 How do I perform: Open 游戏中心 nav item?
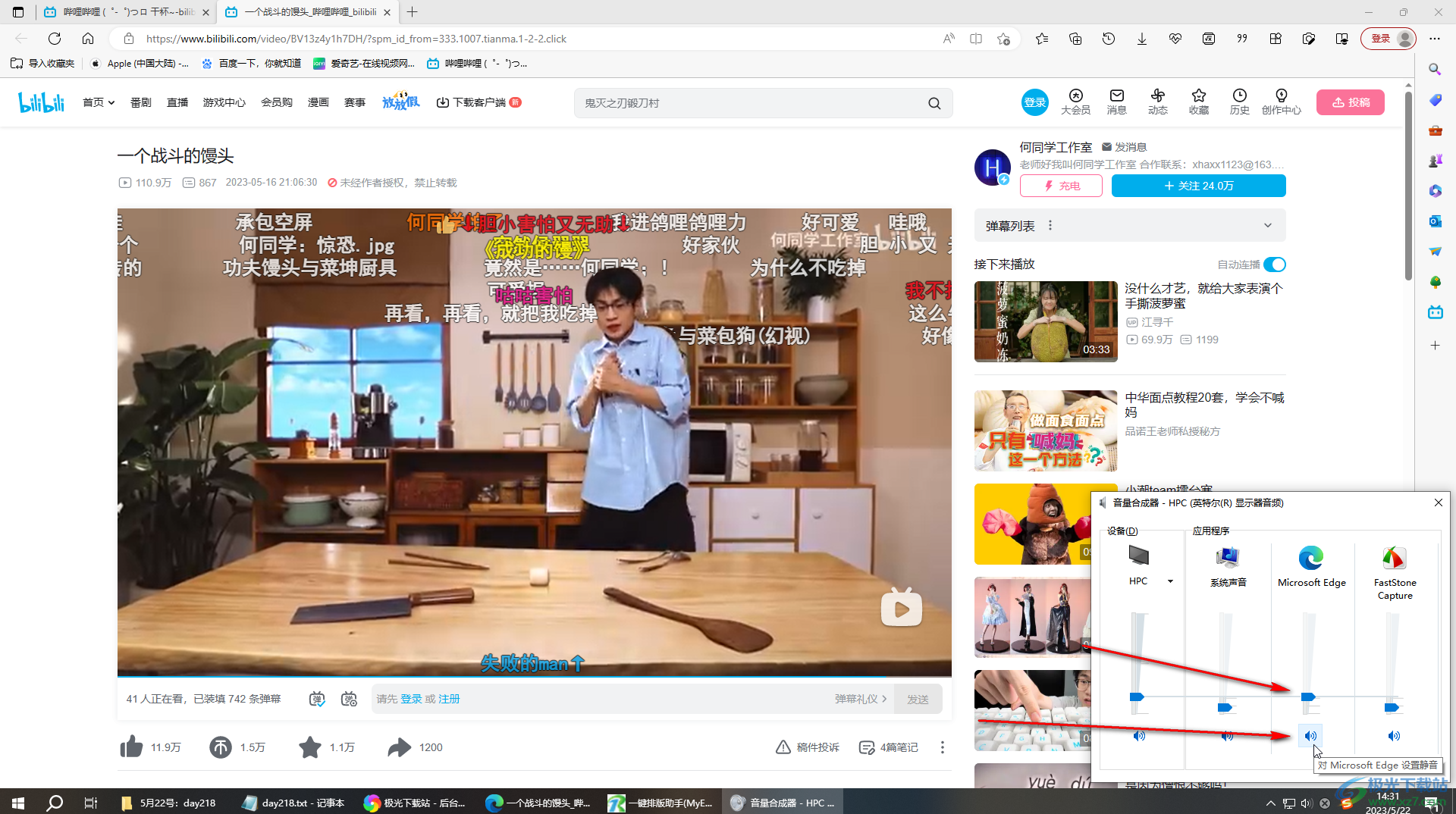tap(224, 102)
